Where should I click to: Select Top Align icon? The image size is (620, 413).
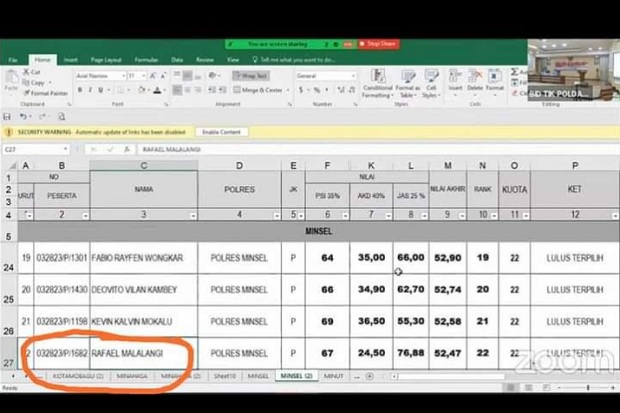pyautogui.click(x=177, y=76)
